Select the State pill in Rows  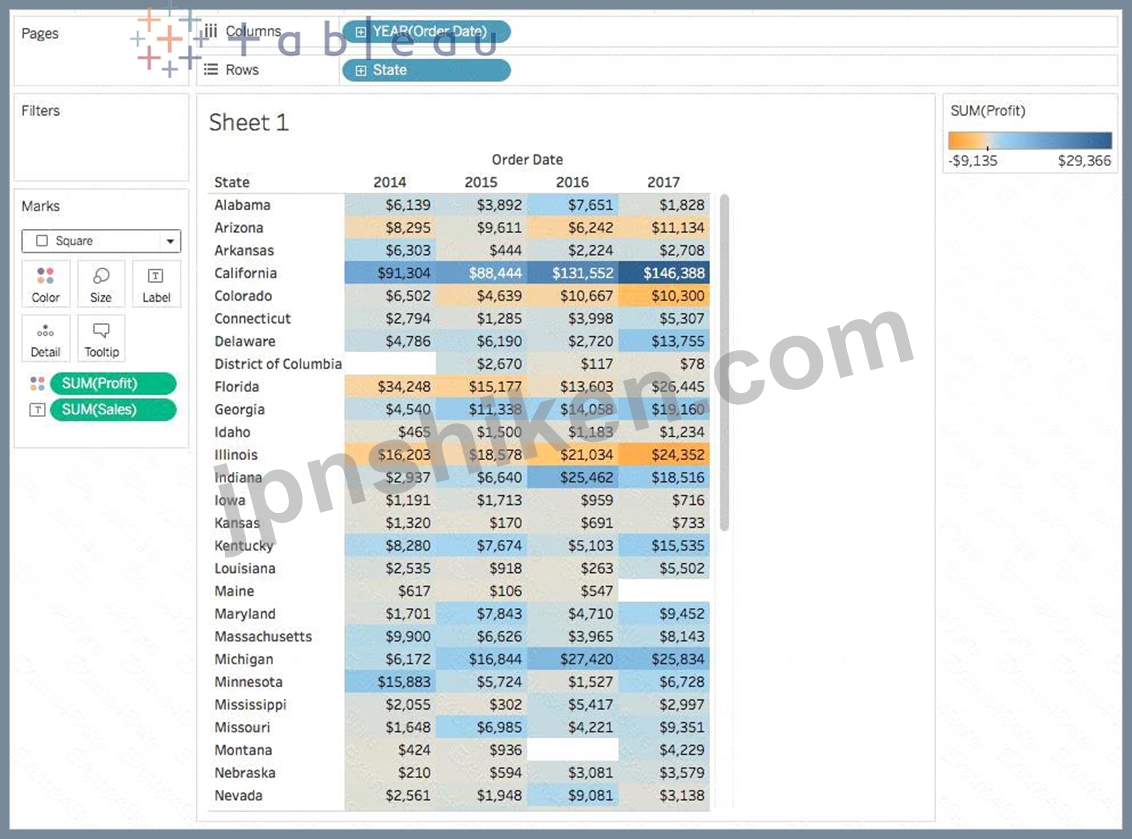pyautogui.click(x=426, y=70)
